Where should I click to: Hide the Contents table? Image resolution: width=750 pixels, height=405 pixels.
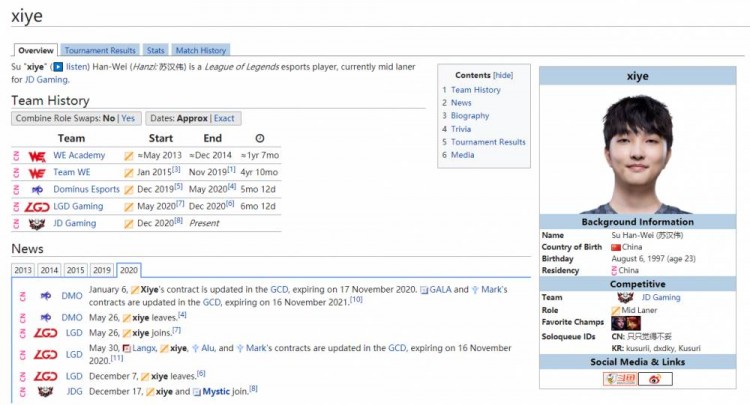point(503,75)
